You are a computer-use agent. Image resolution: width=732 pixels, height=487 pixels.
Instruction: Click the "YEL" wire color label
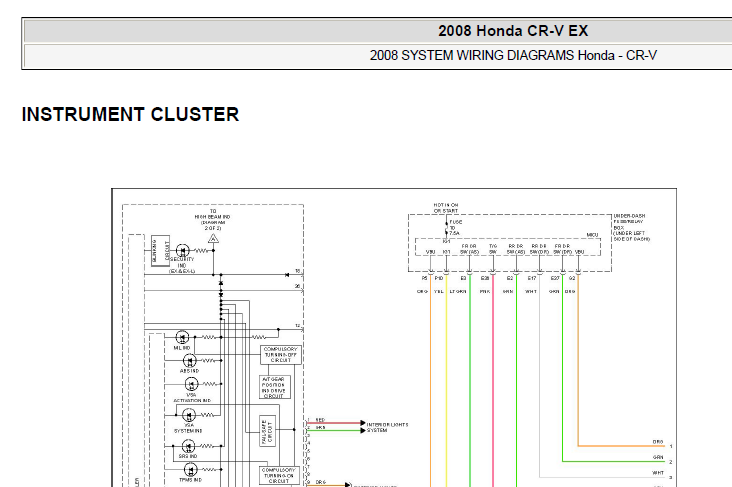438,292
